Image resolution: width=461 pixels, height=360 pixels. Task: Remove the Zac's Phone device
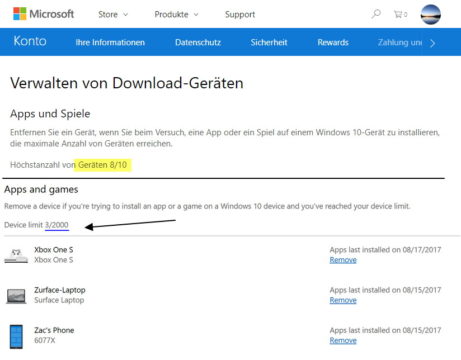coord(343,341)
